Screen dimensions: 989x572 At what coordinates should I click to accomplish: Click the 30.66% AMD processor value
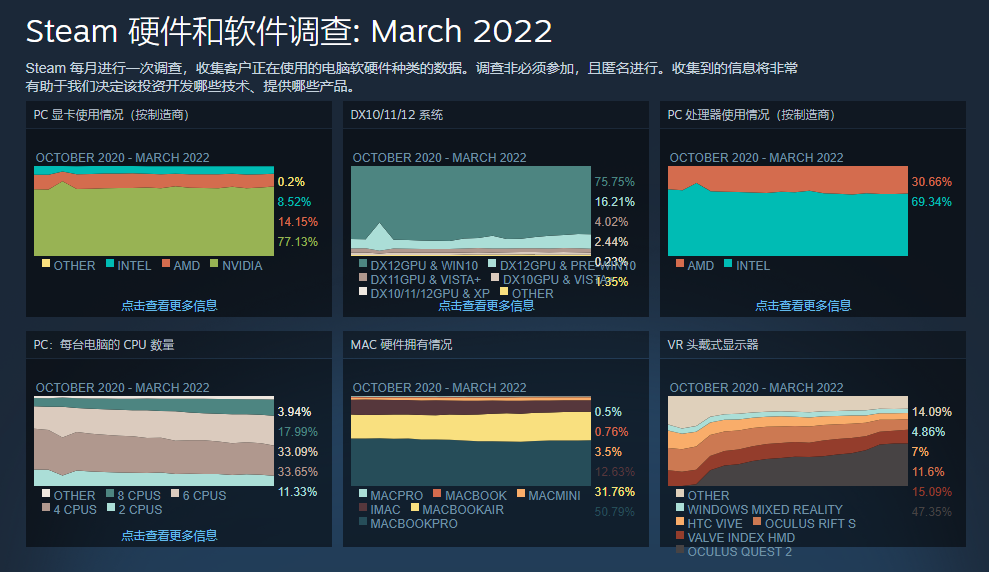[932, 182]
